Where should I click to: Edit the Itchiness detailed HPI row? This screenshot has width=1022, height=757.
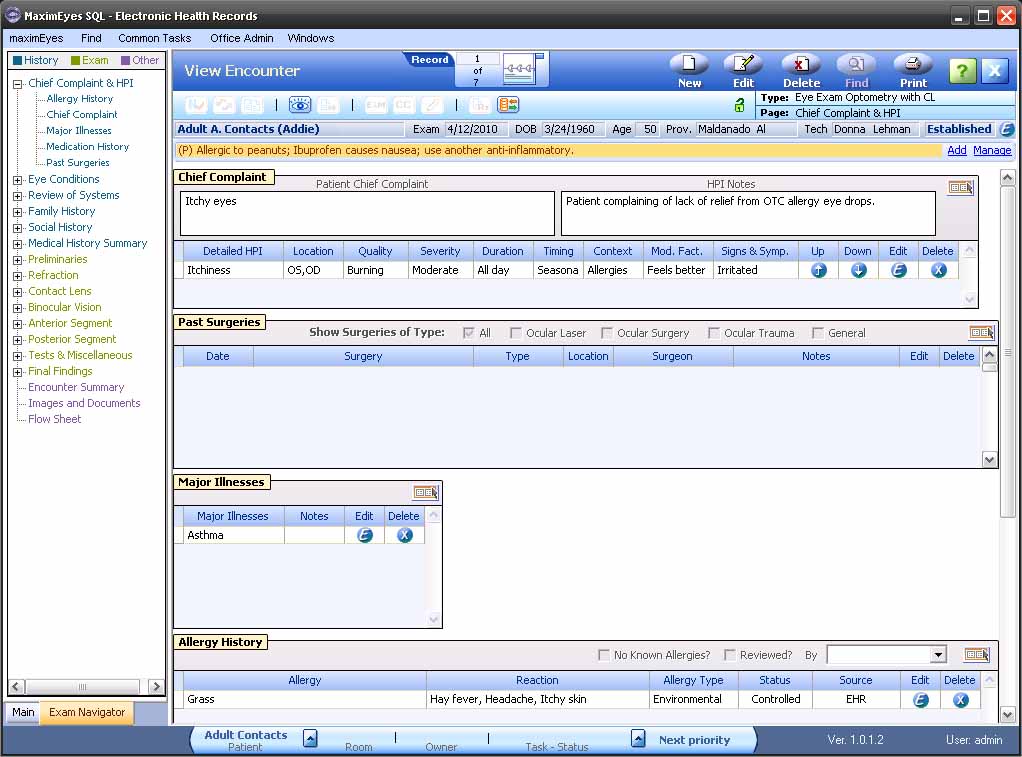pyautogui.click(x=899, y=270)
